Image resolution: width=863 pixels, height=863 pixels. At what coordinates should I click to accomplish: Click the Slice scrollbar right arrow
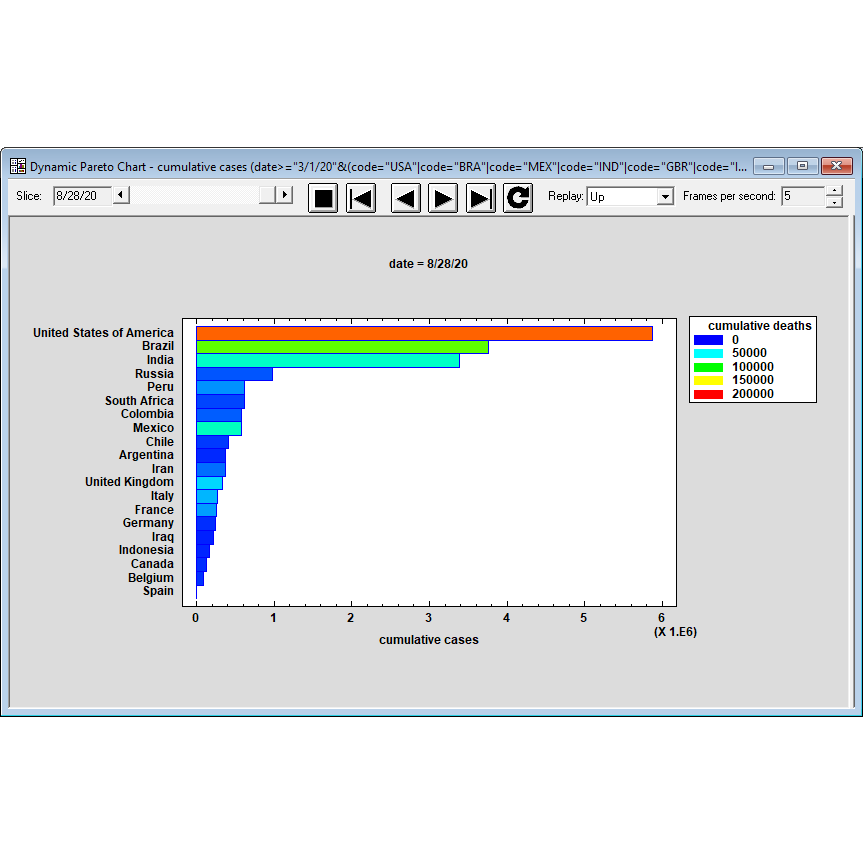point(284,196)
